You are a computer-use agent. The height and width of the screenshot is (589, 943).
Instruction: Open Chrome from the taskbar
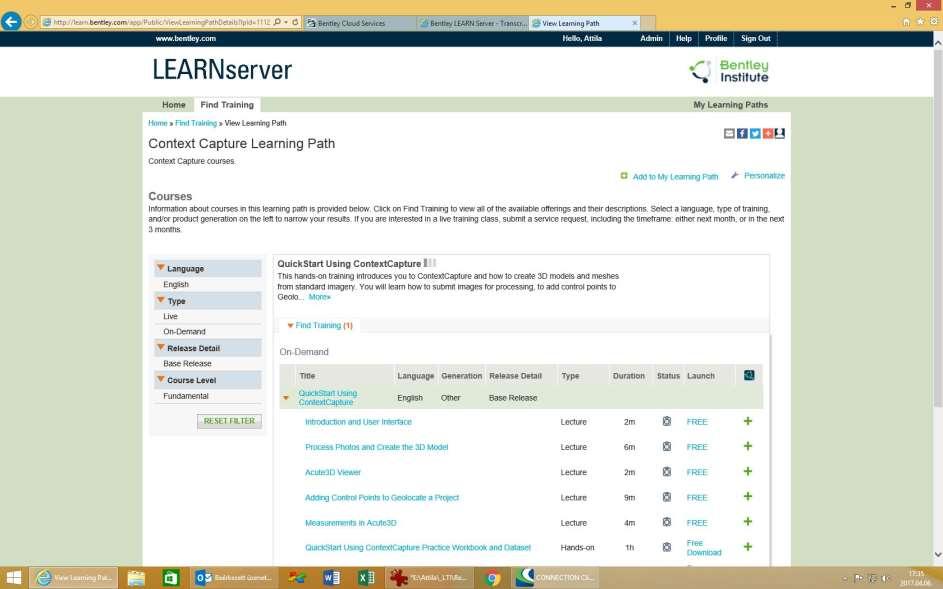[493, 578]
